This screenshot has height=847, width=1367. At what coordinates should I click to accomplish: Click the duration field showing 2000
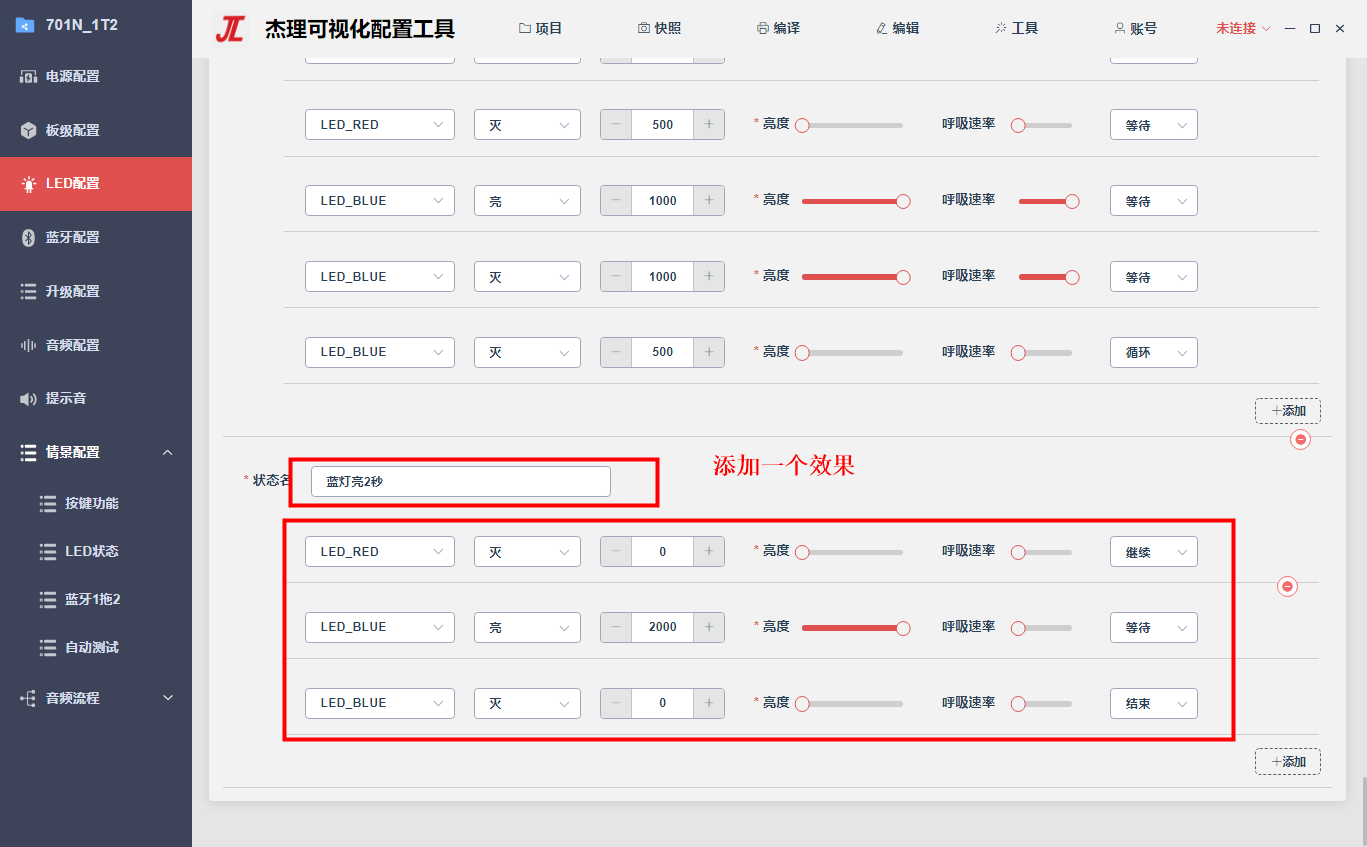click(663, 627)
